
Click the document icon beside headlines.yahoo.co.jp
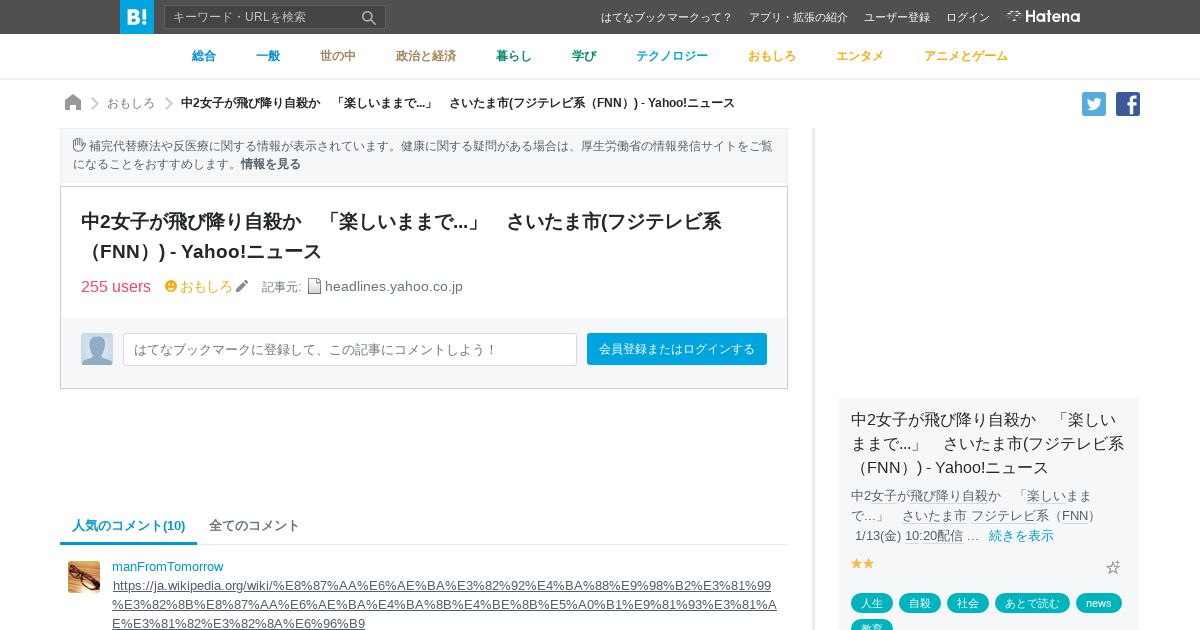314,286
